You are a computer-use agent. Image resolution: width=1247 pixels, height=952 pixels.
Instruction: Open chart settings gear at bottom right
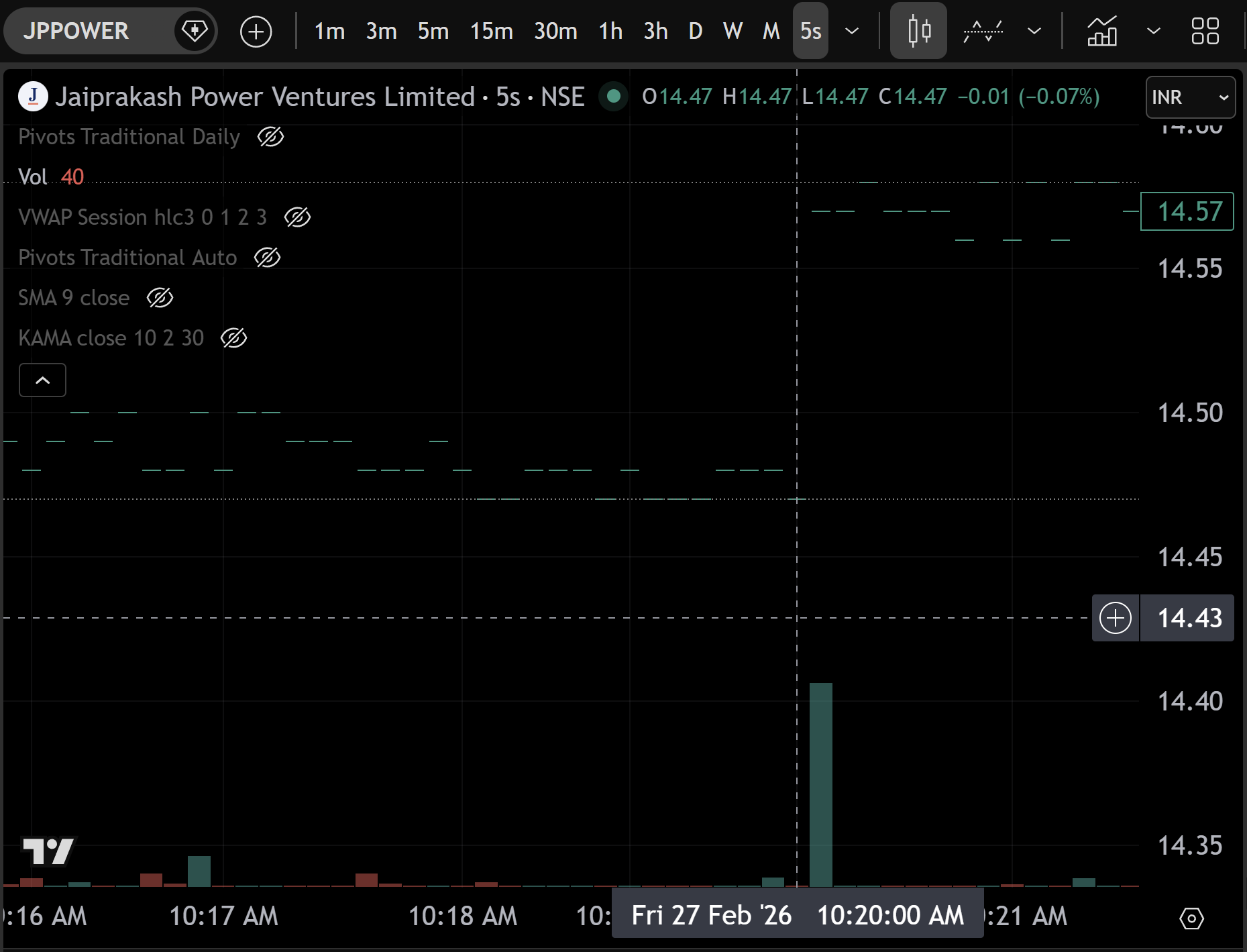point(1191,918)
